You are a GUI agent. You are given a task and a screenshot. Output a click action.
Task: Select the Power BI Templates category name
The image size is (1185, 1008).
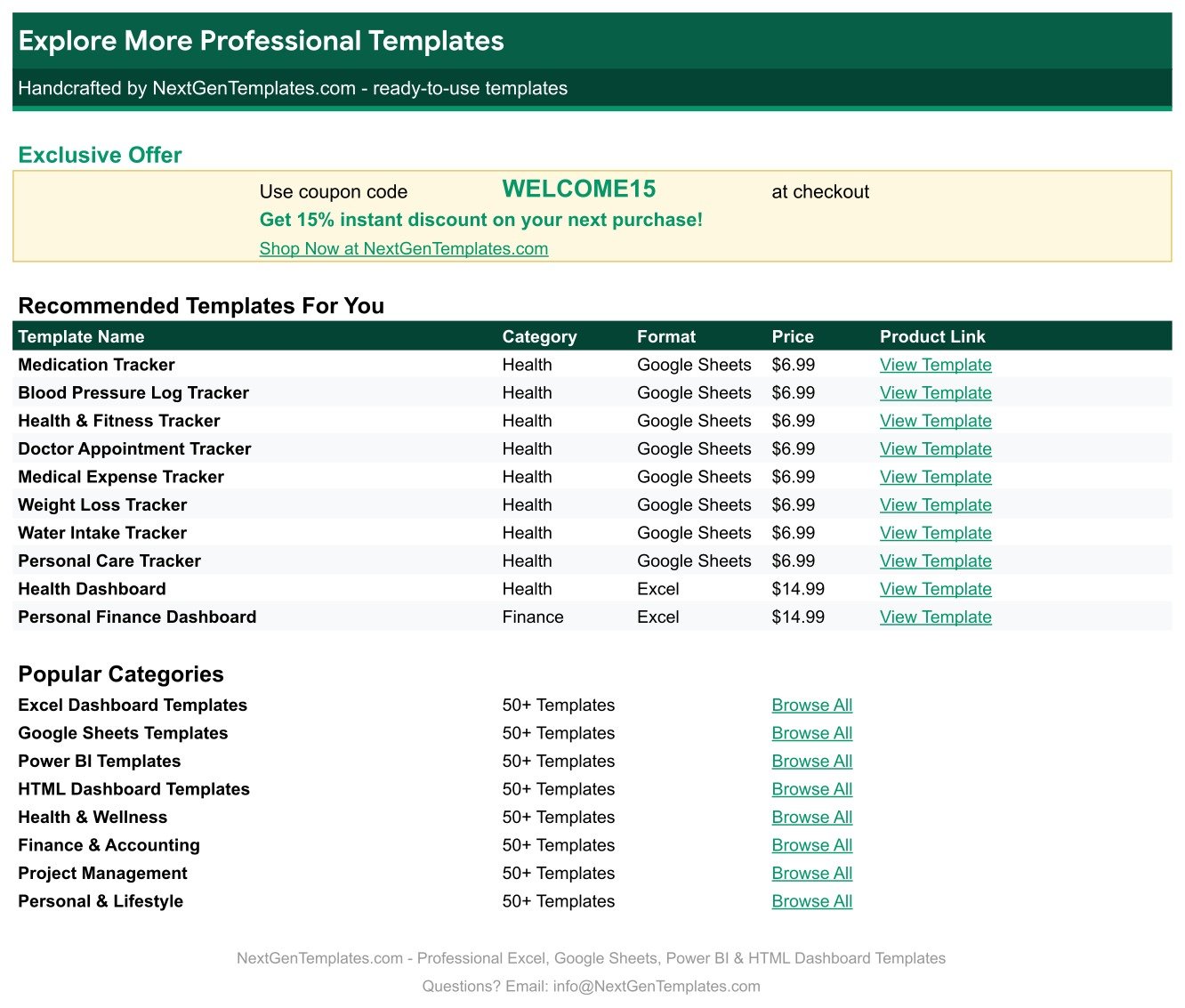[99, 762]
